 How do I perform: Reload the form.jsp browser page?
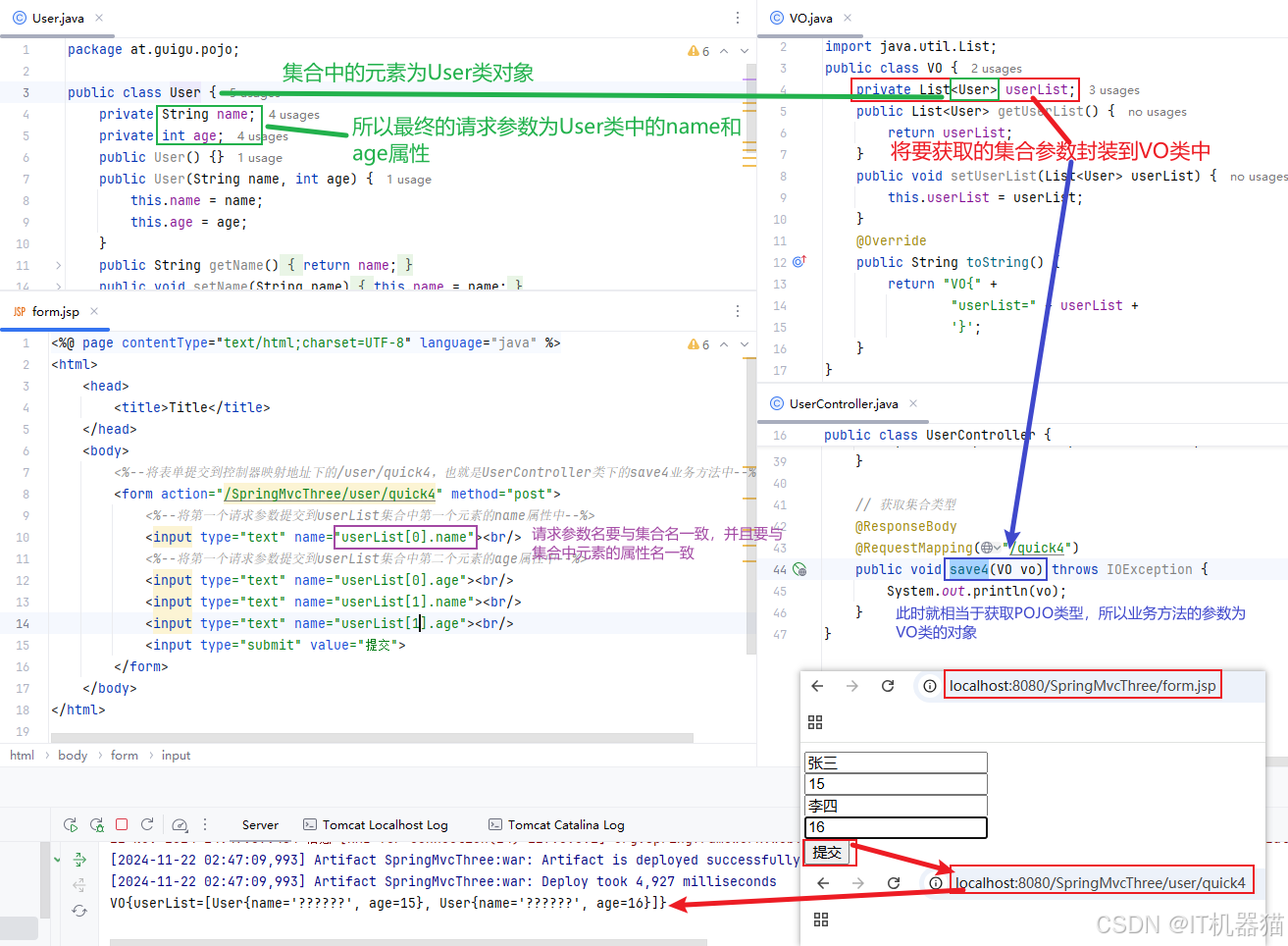click(888, 686)
